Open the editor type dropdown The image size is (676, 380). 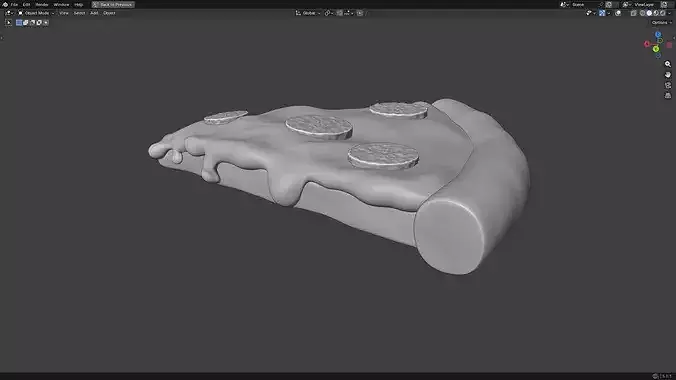pyautogui.click(x=9, y=13)
